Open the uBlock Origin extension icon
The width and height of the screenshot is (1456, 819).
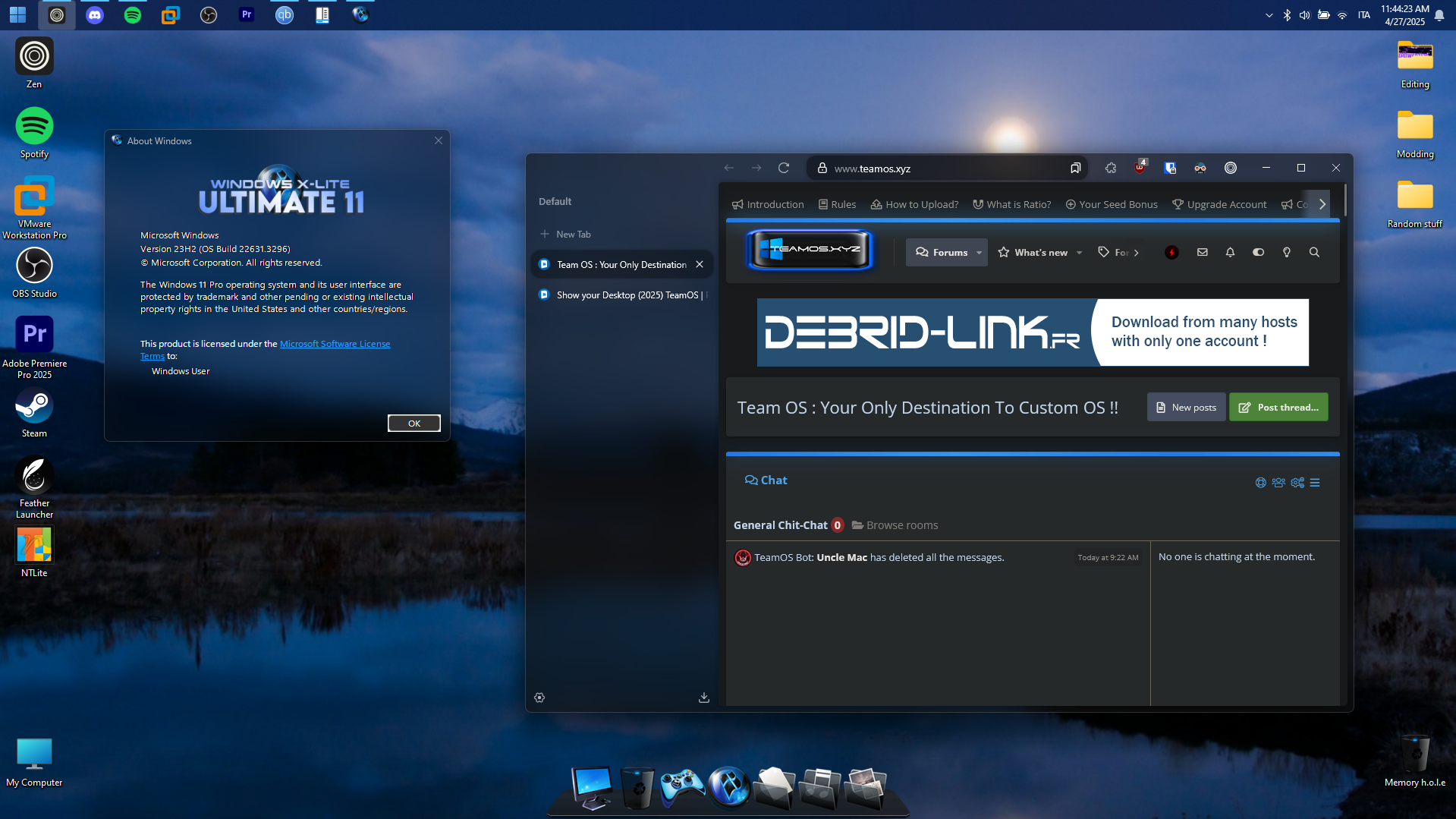(x=1140, y=168)
